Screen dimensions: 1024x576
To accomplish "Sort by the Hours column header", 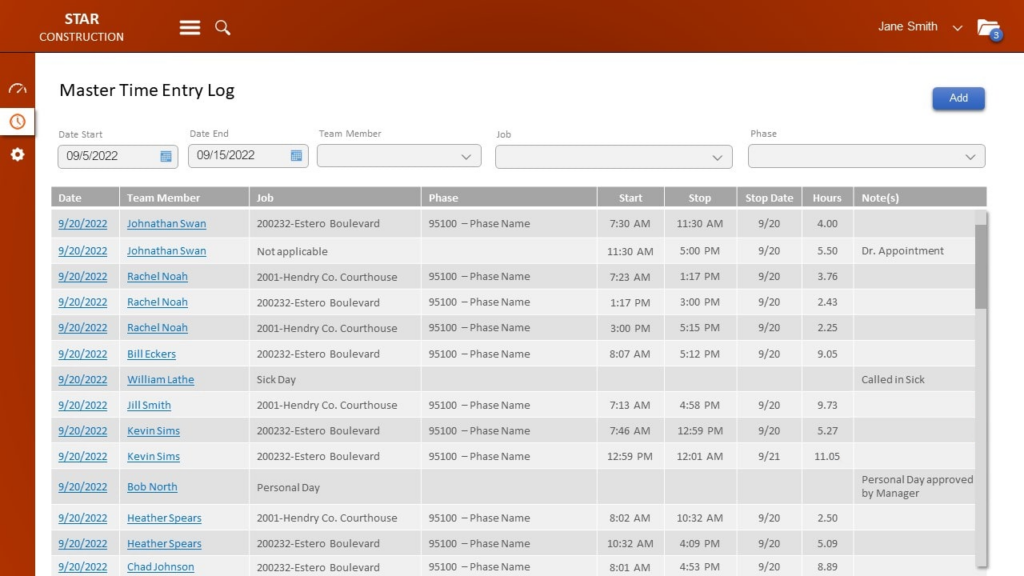I will tap(826, 197).
